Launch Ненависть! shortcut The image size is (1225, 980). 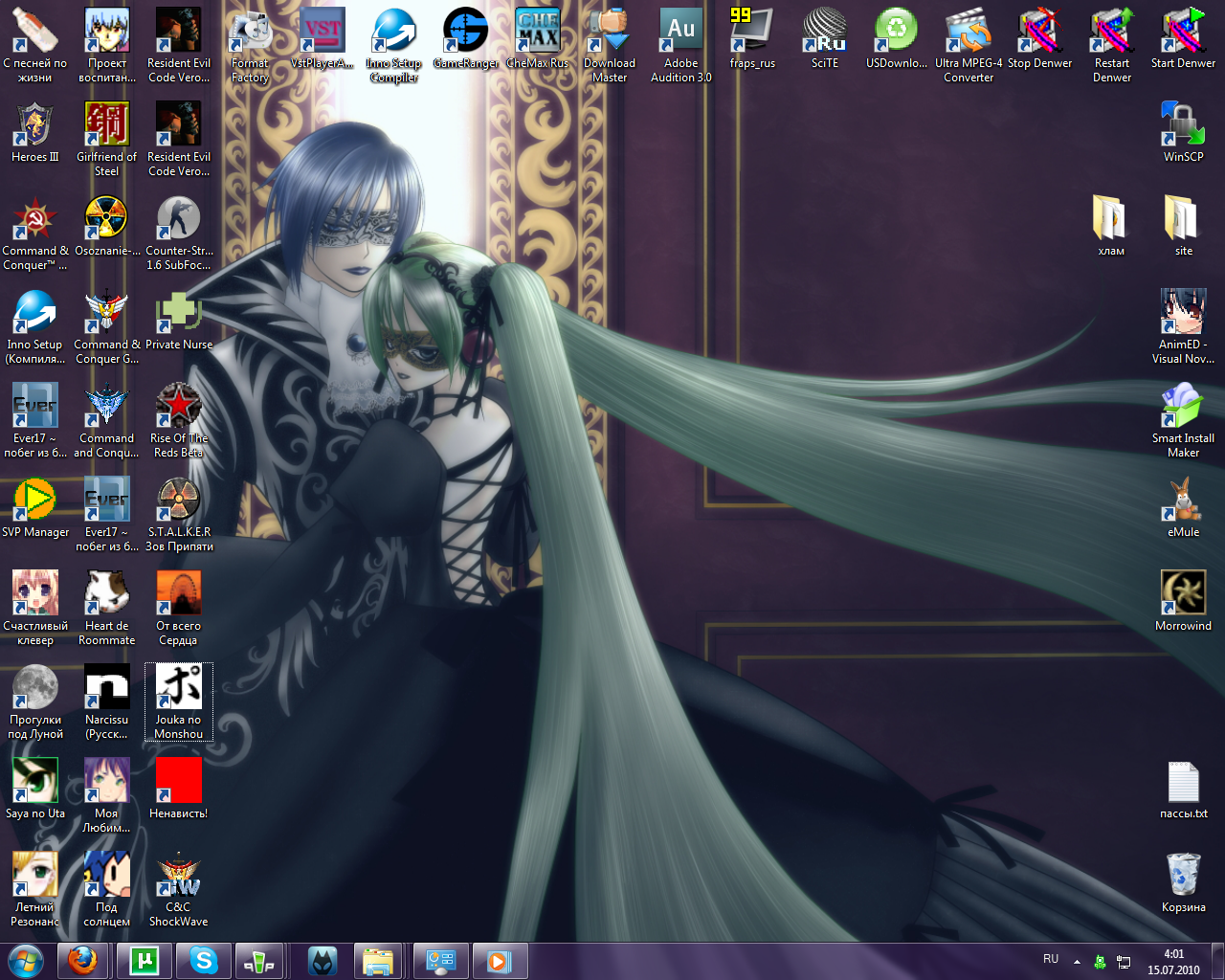coord(179,790)
